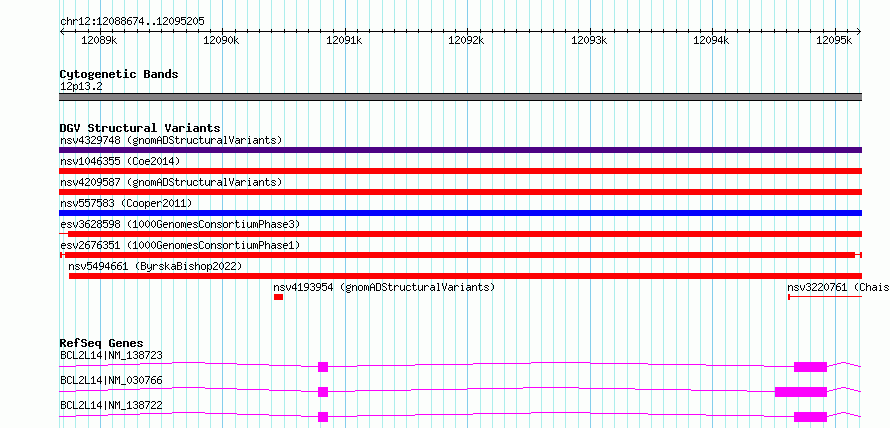The height and width of the screenshot is (428, 890).
Task: Click the 12090k ruler tick label
Action: tap(221, 41)
